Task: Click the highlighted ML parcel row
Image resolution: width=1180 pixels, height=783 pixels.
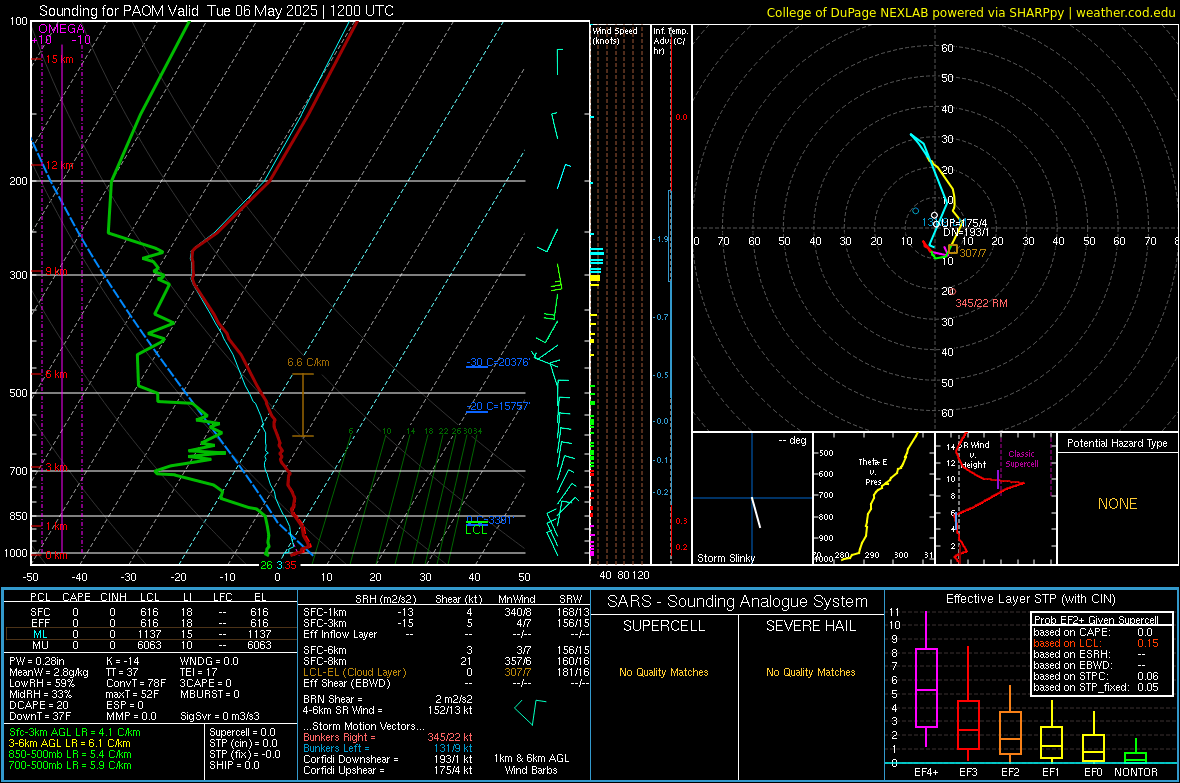Action: click(x=150, y=634)
